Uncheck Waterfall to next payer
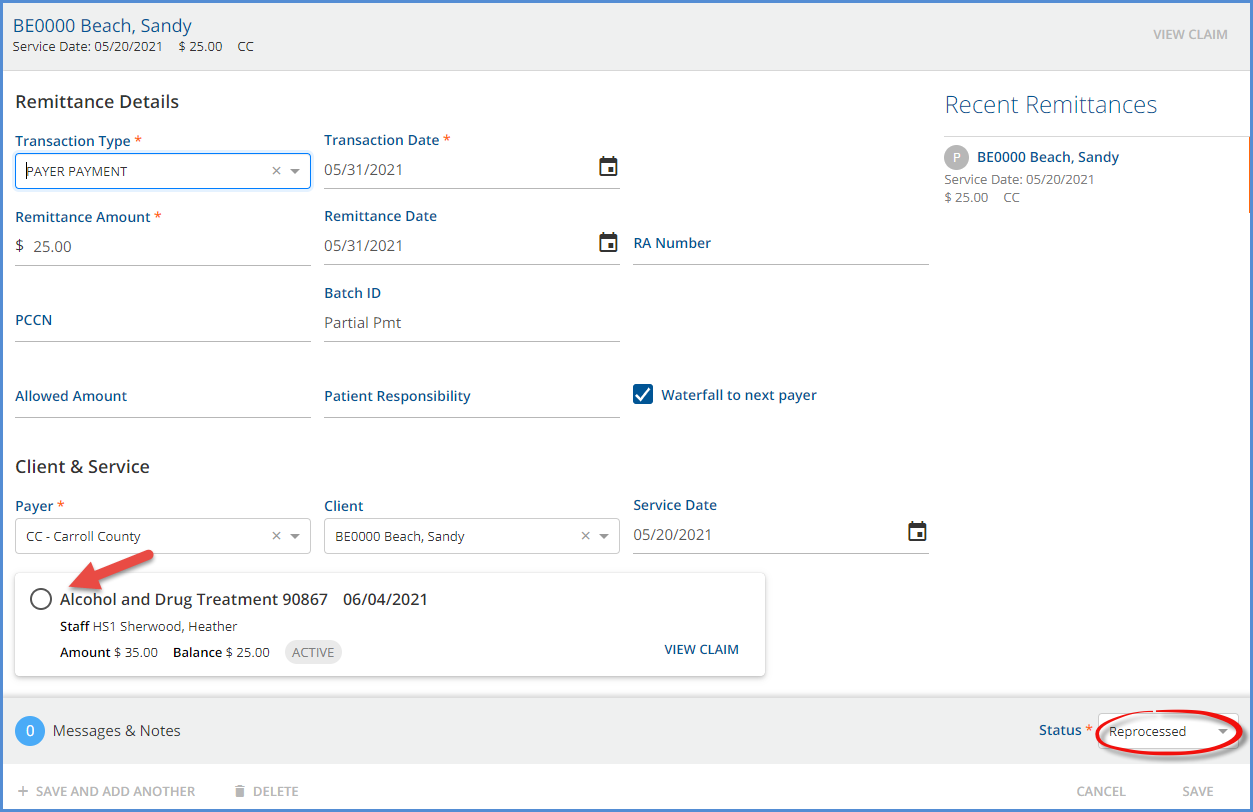 [642, 394]
